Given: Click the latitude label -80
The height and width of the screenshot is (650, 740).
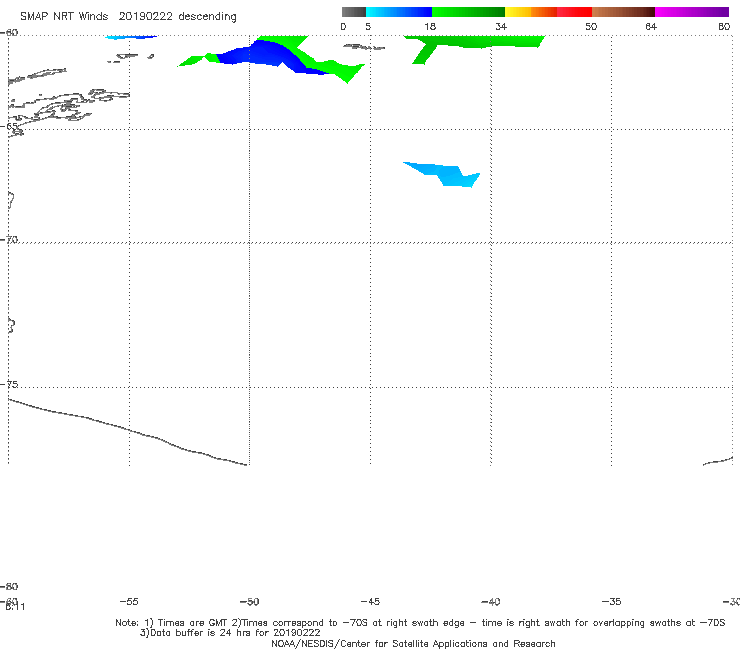Looking at the screenshot, I should [x=9, y=586].
